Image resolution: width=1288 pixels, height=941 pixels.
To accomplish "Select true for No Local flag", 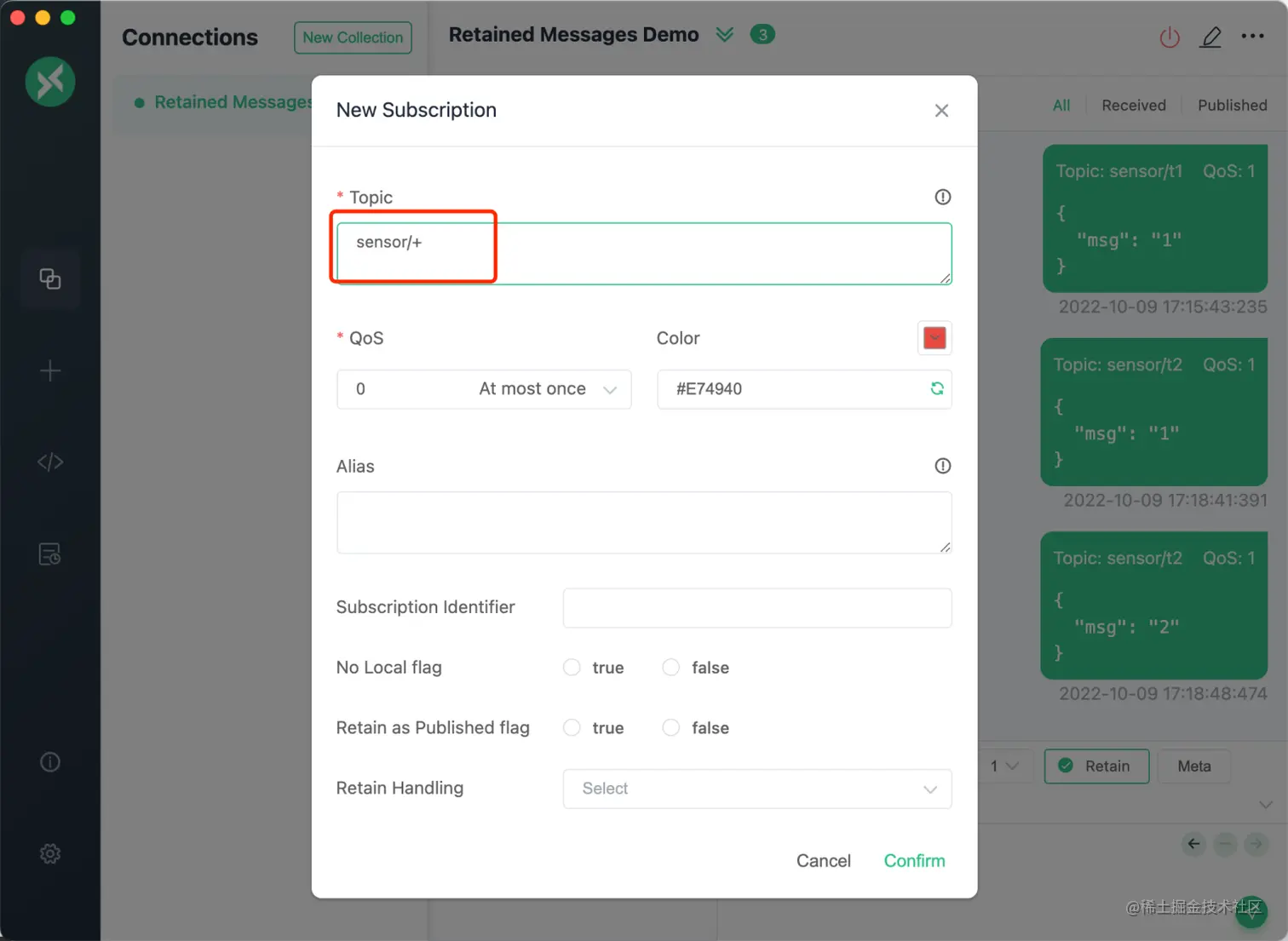I will 572,667.
